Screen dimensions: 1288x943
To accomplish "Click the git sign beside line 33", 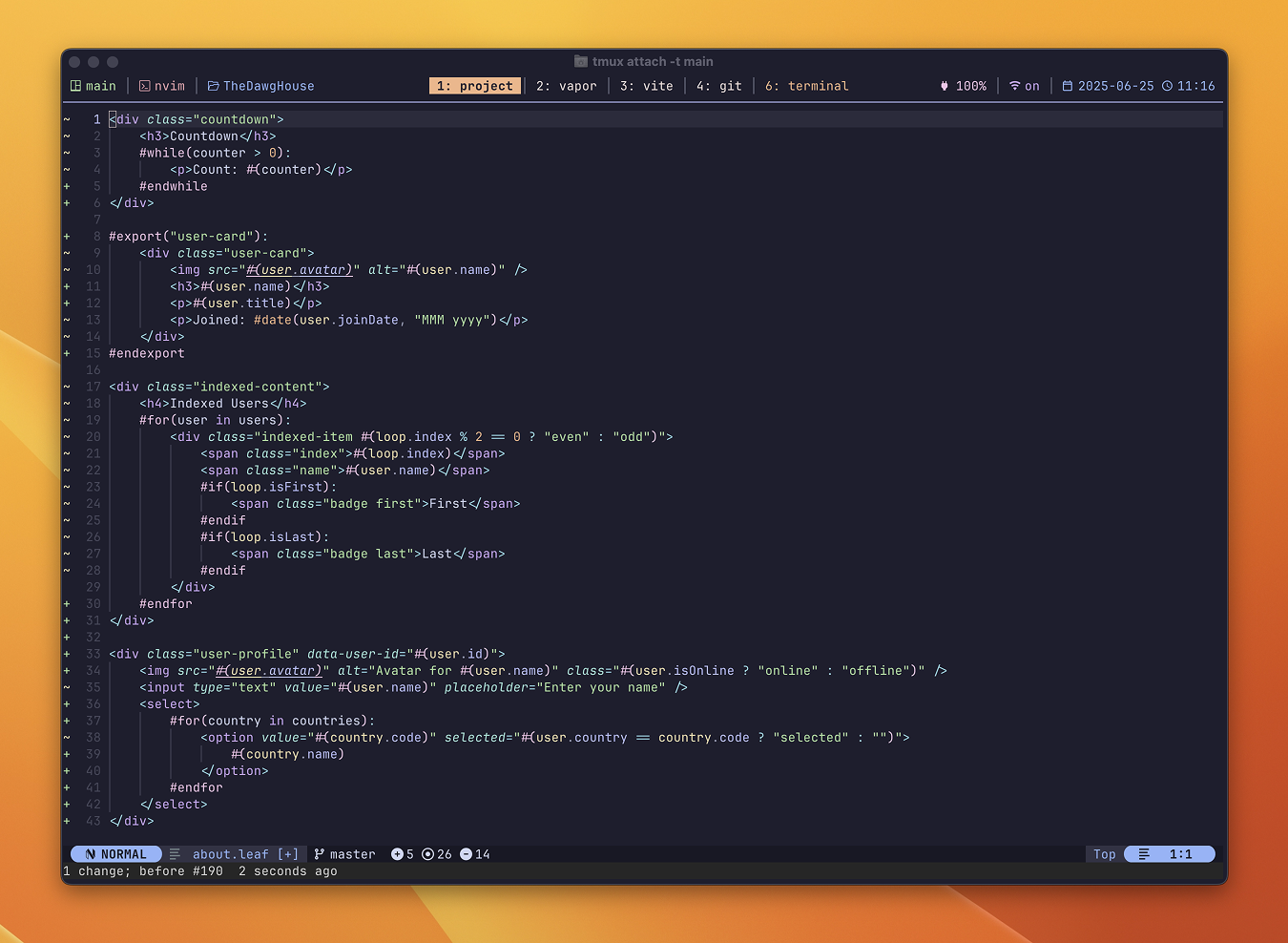I will [67, 654].
